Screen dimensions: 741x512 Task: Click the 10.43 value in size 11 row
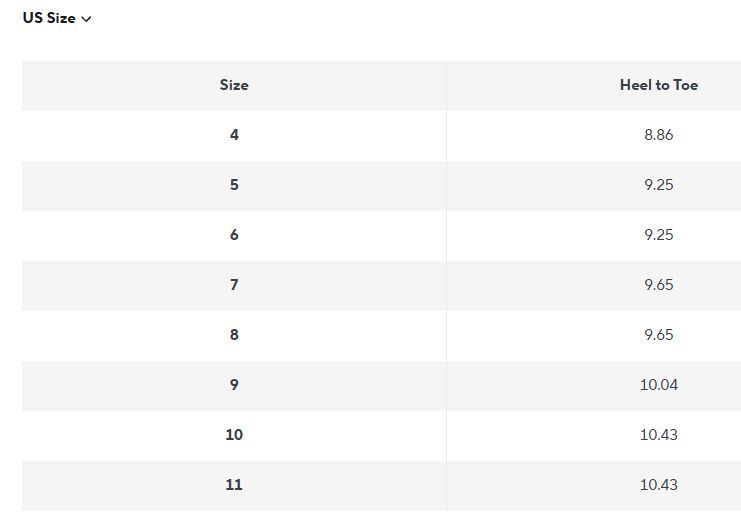[x=658, y=485]
